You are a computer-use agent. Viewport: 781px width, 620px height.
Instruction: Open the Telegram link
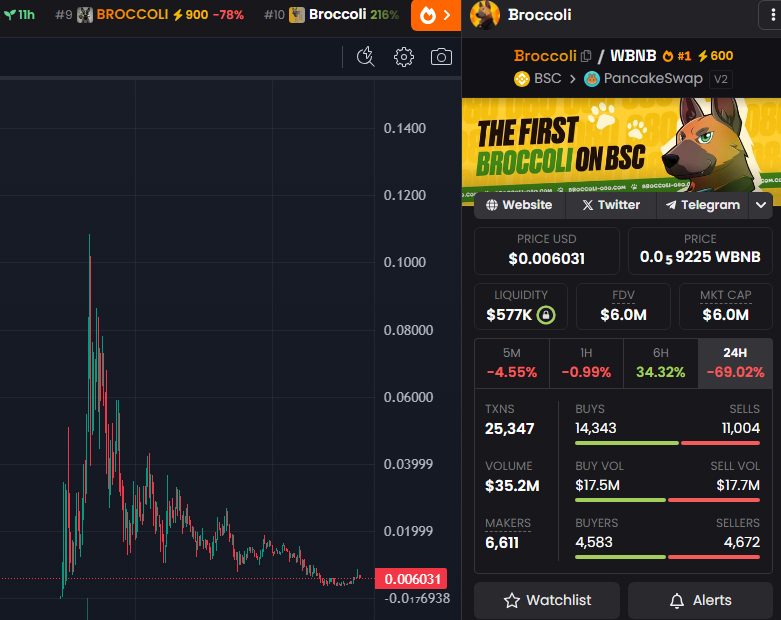(703, 205)
